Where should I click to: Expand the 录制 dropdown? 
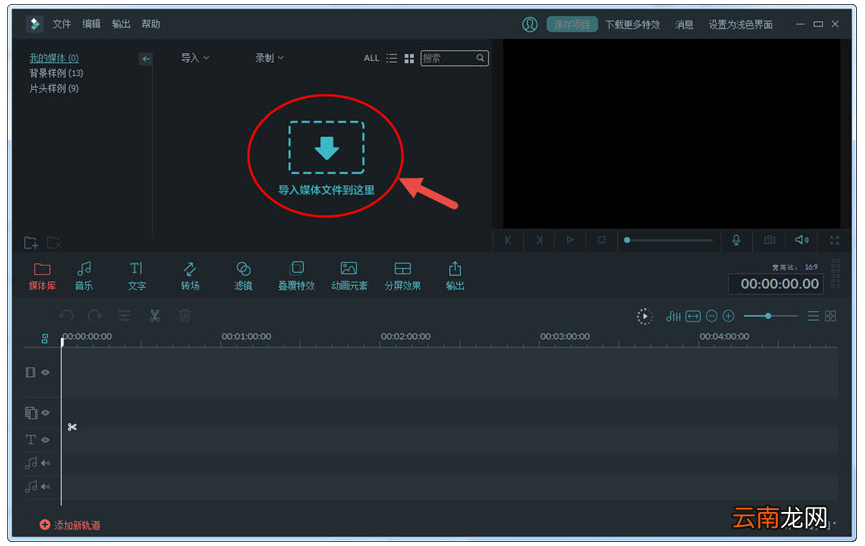click(x=269, y=57)
